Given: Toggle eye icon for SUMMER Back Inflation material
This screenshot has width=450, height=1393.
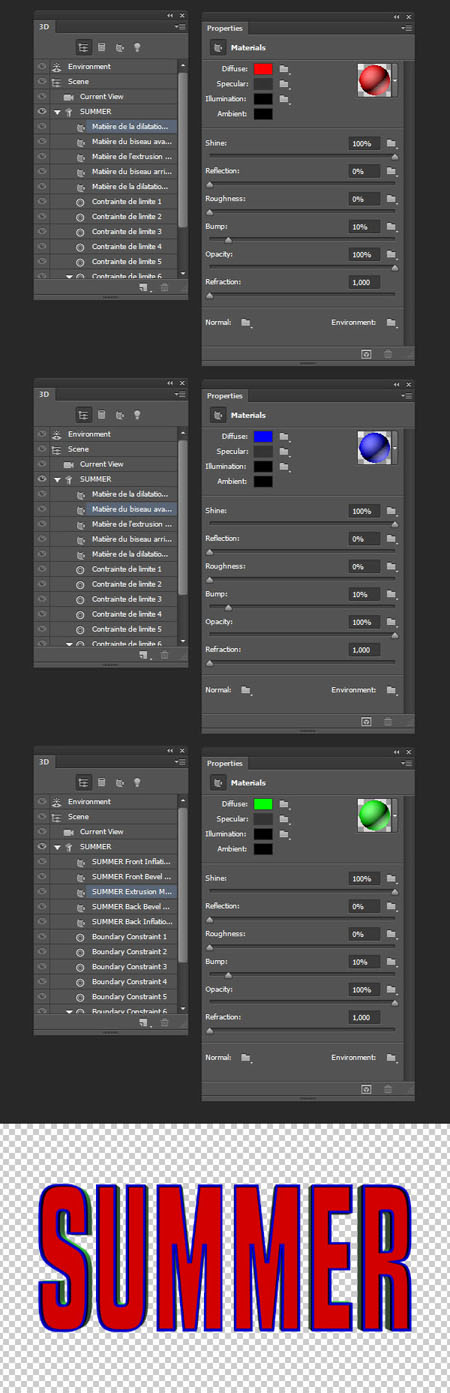Looking at the screenshot, I should click(x=42, y=921).
